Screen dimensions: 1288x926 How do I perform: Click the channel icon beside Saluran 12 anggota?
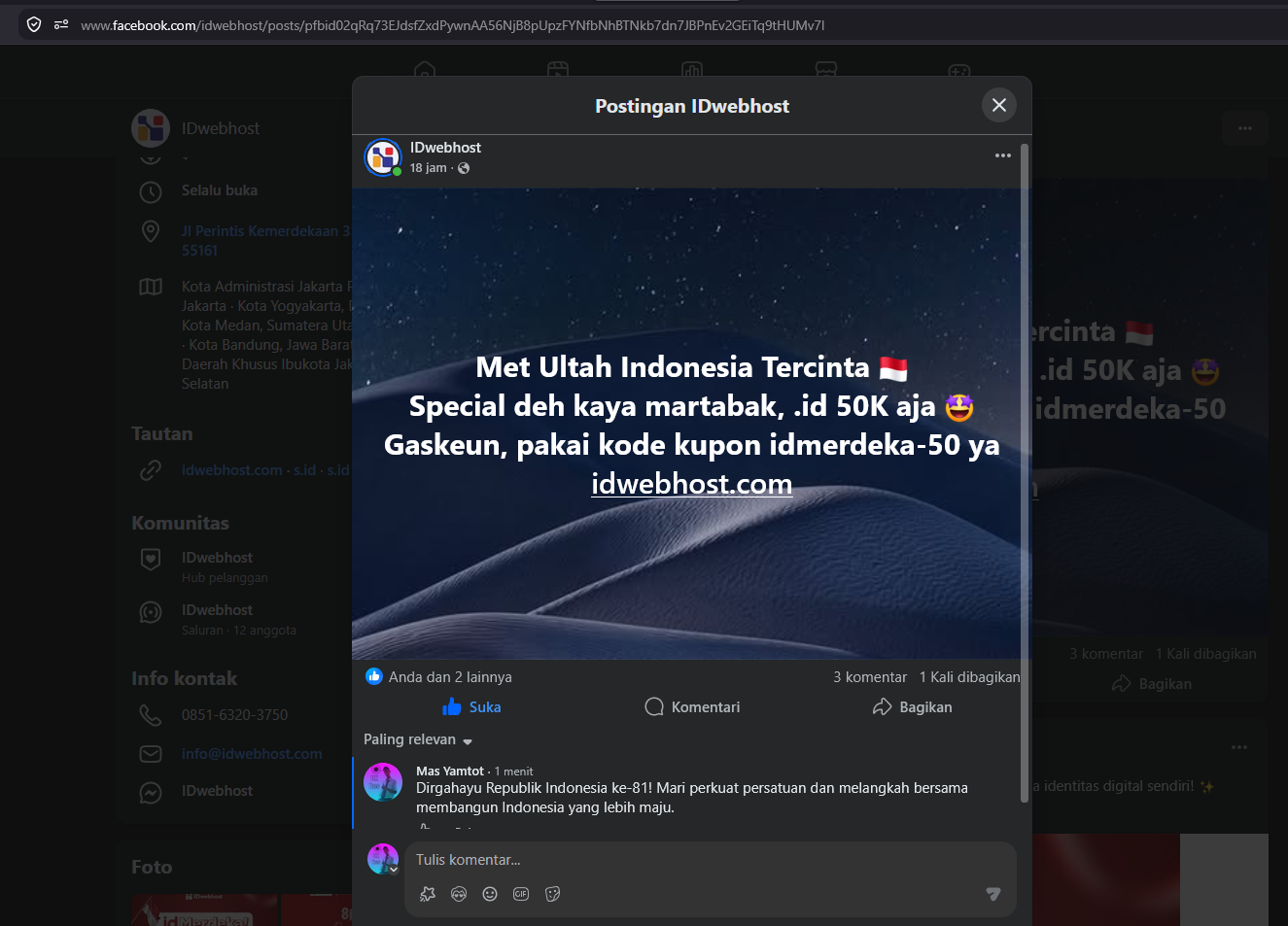tap(151, 612)
